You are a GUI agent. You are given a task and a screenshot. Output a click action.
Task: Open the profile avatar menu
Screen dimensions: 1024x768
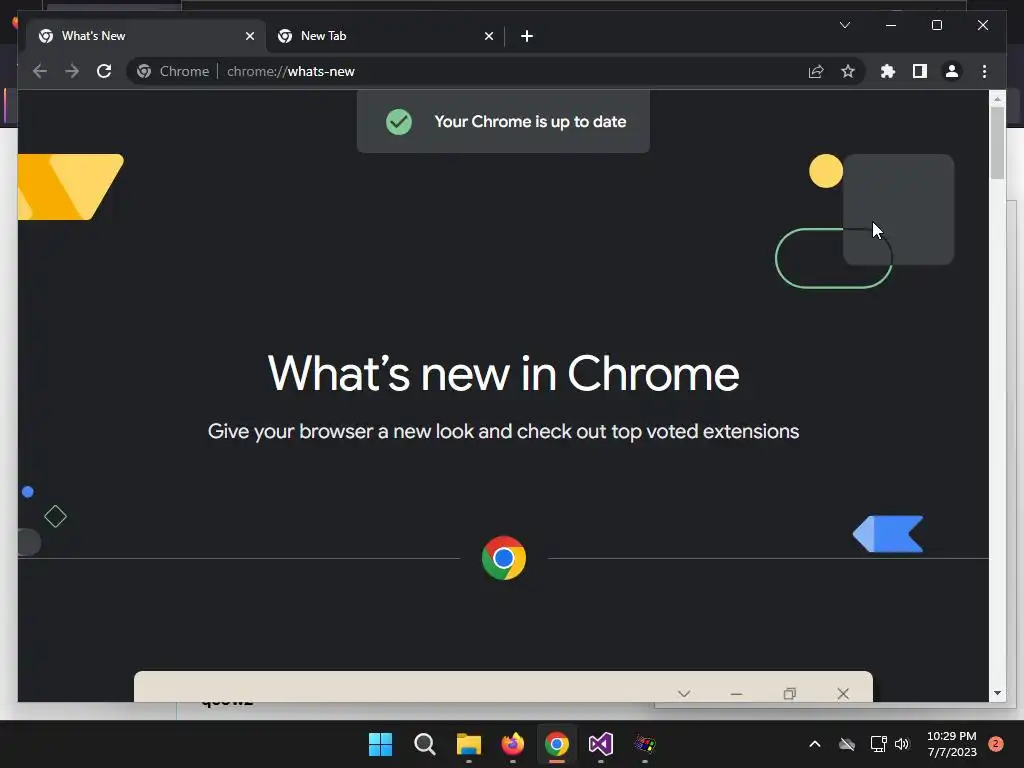(952, 71)
